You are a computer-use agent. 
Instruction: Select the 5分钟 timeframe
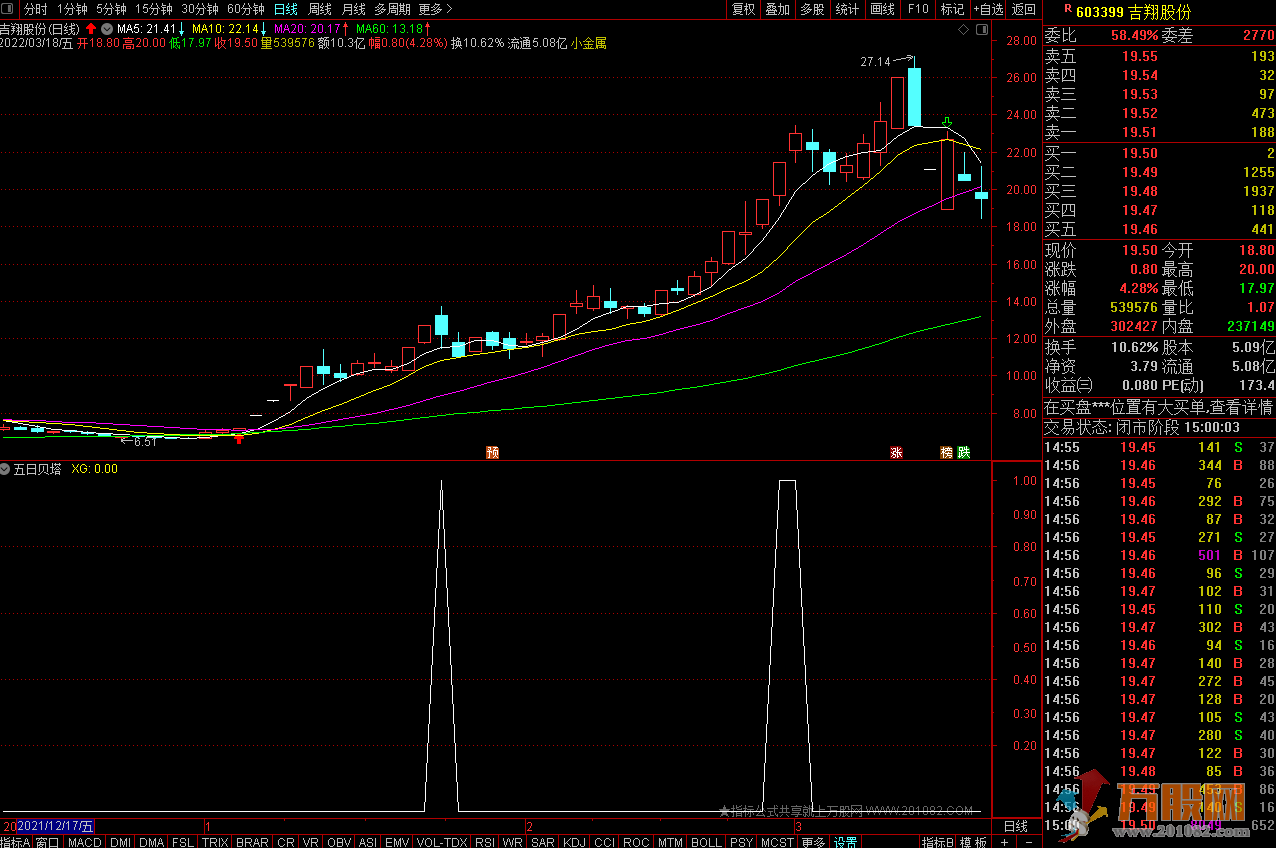(111, 9)
